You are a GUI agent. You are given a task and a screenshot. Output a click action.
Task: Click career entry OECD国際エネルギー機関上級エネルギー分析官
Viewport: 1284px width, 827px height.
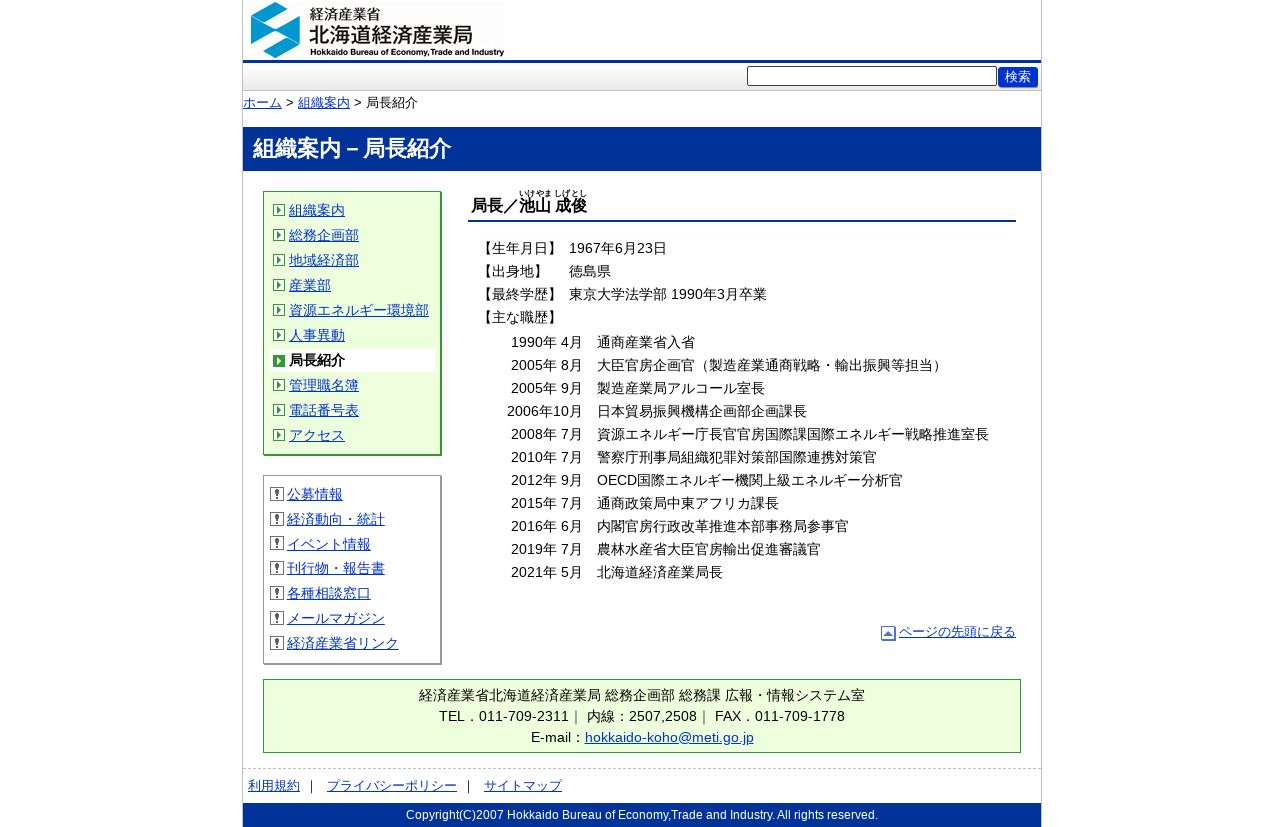click(750, 480)
